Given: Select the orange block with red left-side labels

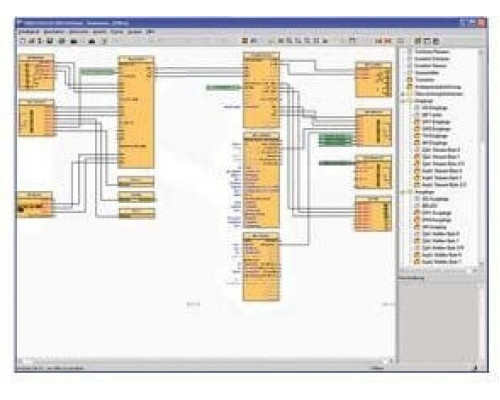Looking at the screenshot, I should tap(373, 214).
